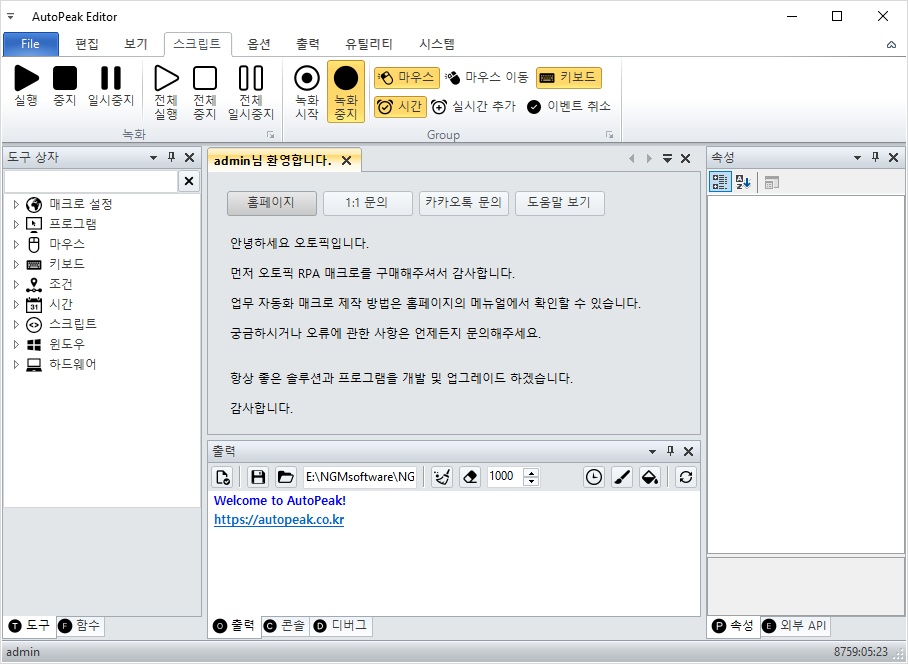This screenshot has width=908, height=664.
Task: Switch to the 외부 API tab
Action: [794, 626]
